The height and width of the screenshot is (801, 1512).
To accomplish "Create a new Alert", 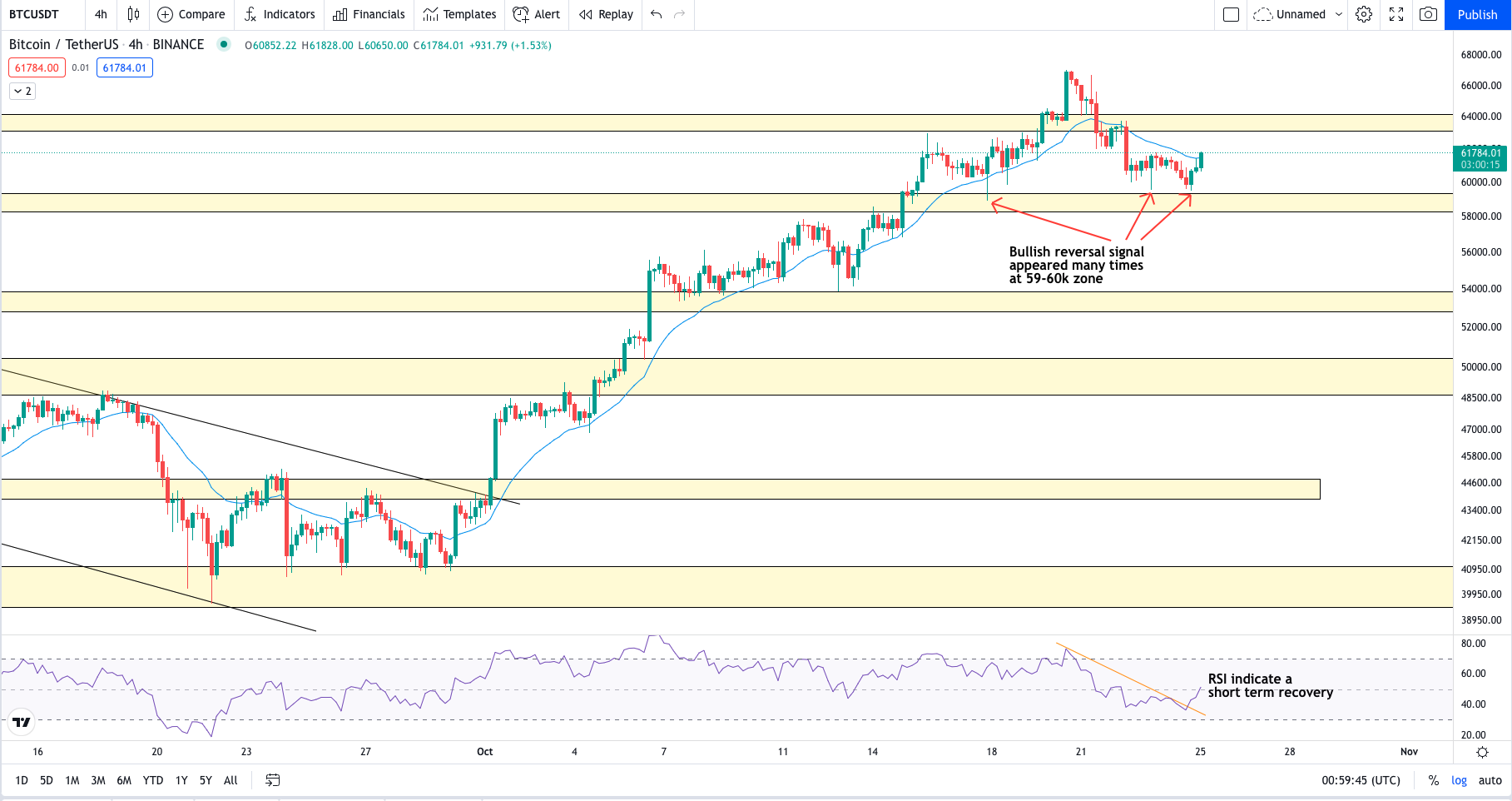I will pyautogui.click(x=537, y=14).
